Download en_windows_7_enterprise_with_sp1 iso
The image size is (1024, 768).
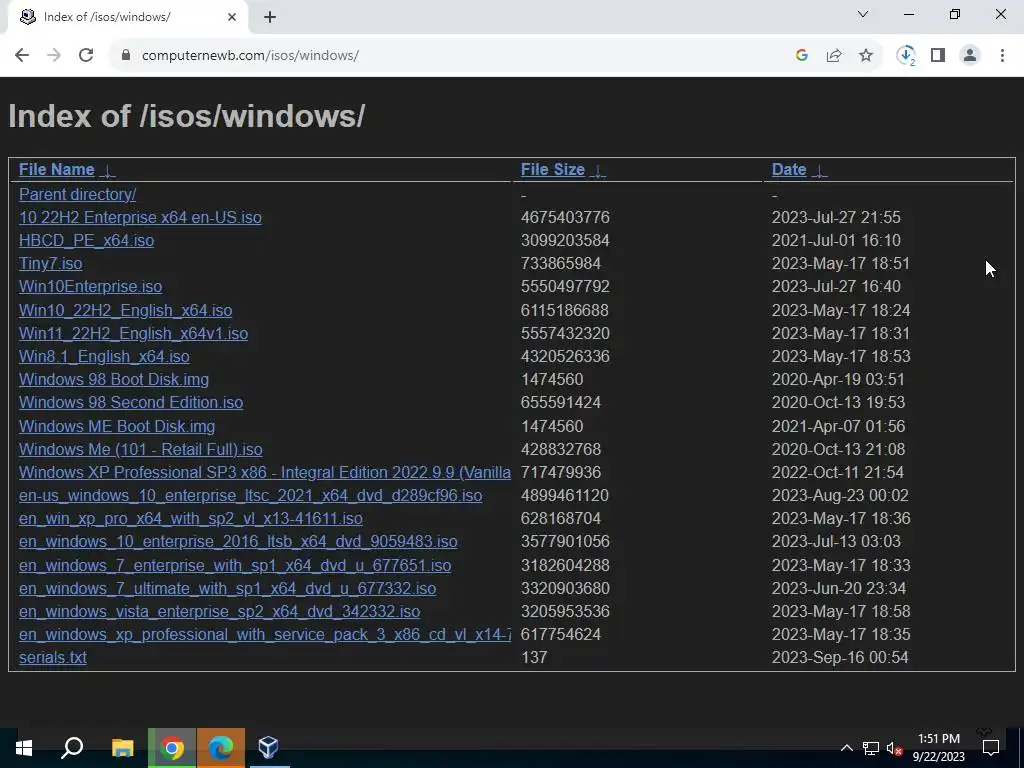point(235,565)
